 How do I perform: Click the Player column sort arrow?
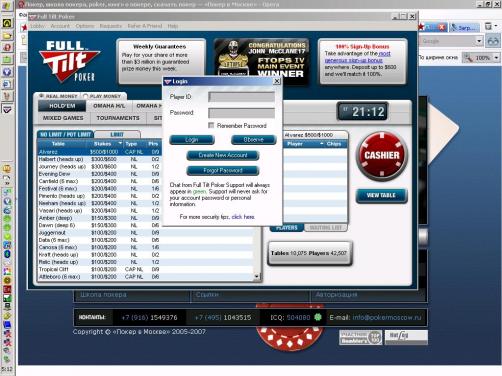(322, 144)
